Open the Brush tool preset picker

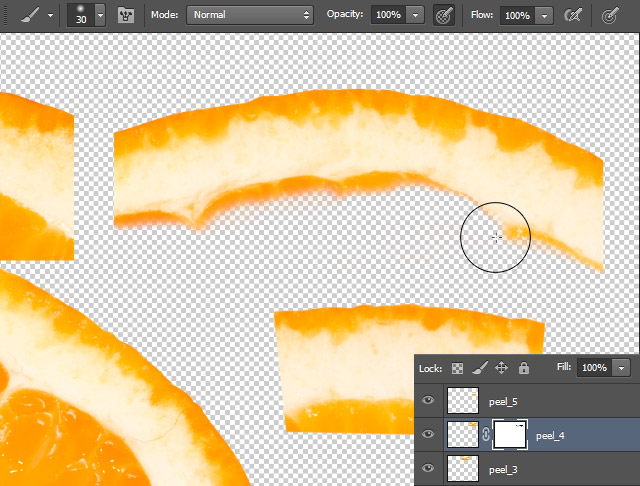point(31,15)
